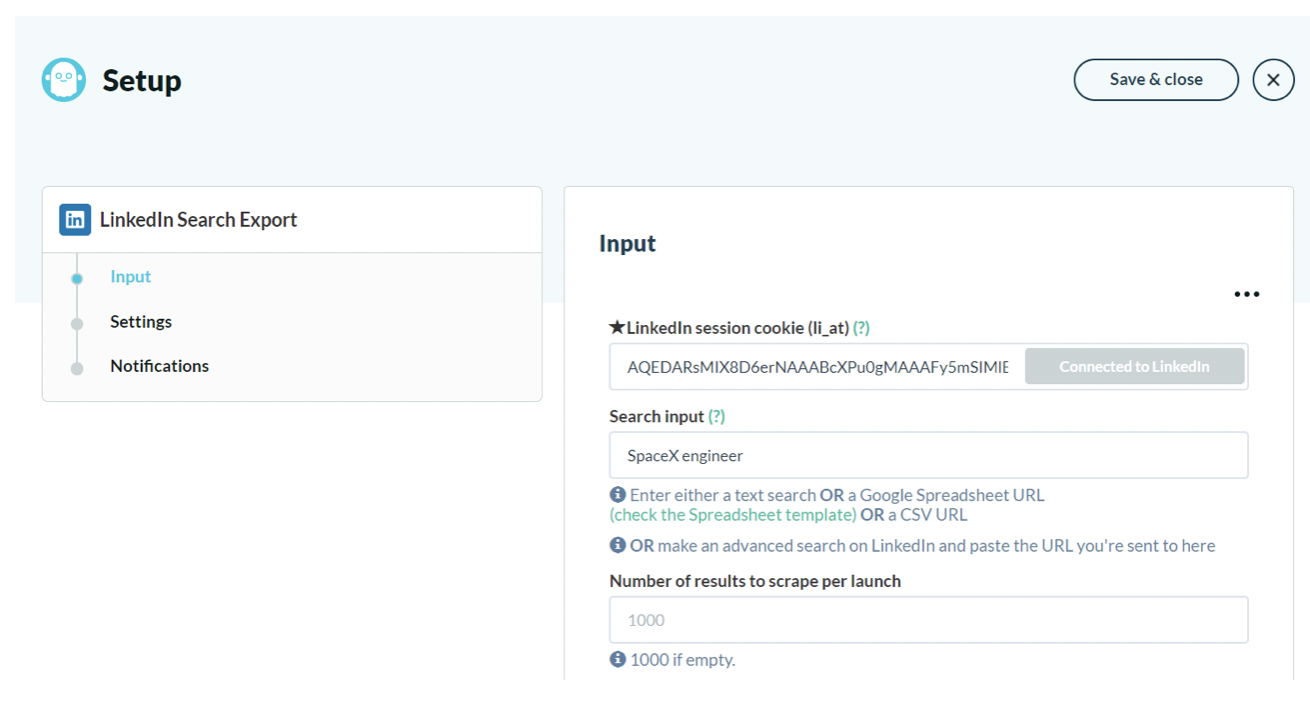Click the Notifications step bullet dot

pos(77,368)
